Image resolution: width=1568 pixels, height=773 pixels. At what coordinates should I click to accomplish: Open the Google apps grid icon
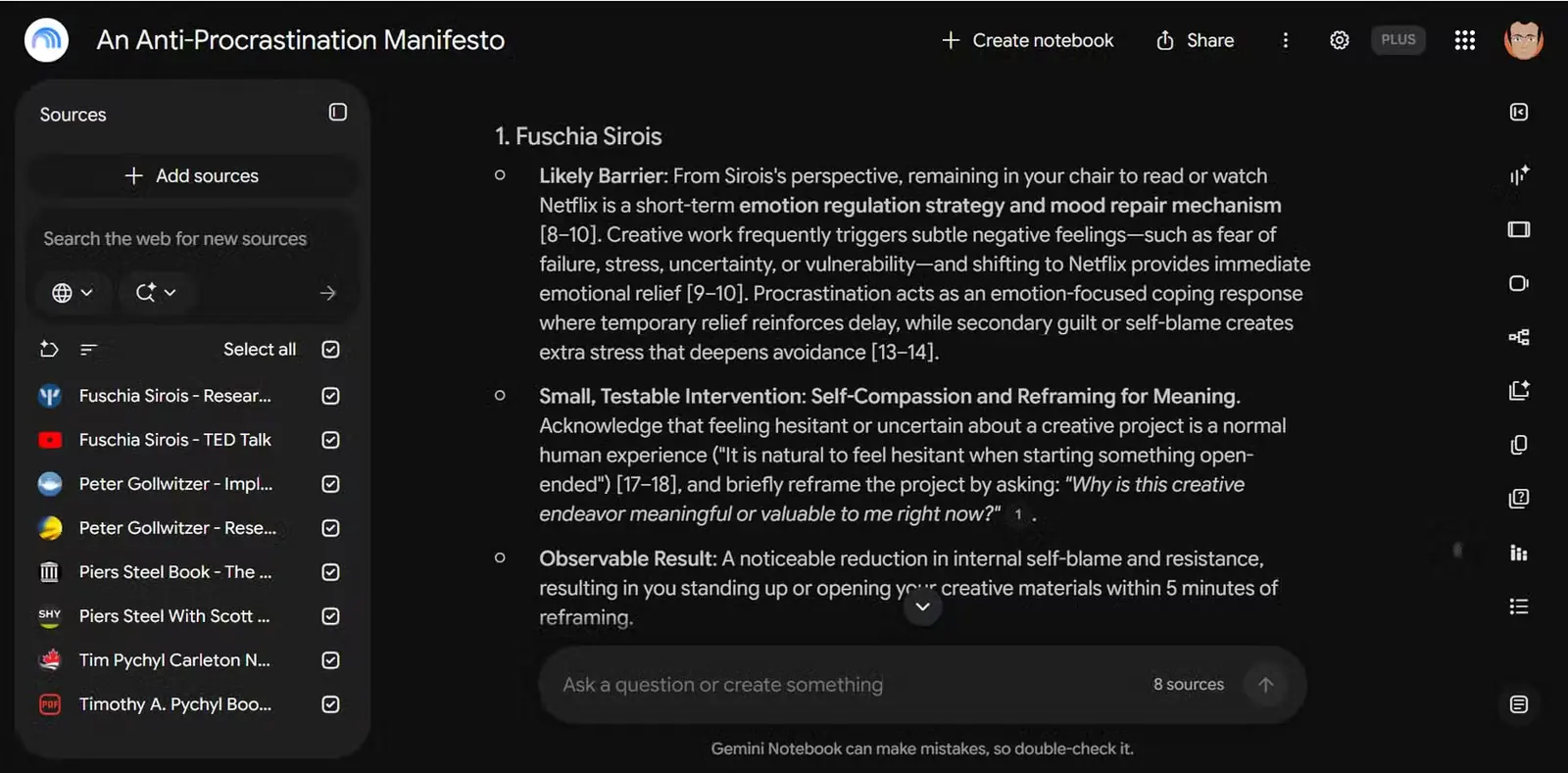(1464, 40)
